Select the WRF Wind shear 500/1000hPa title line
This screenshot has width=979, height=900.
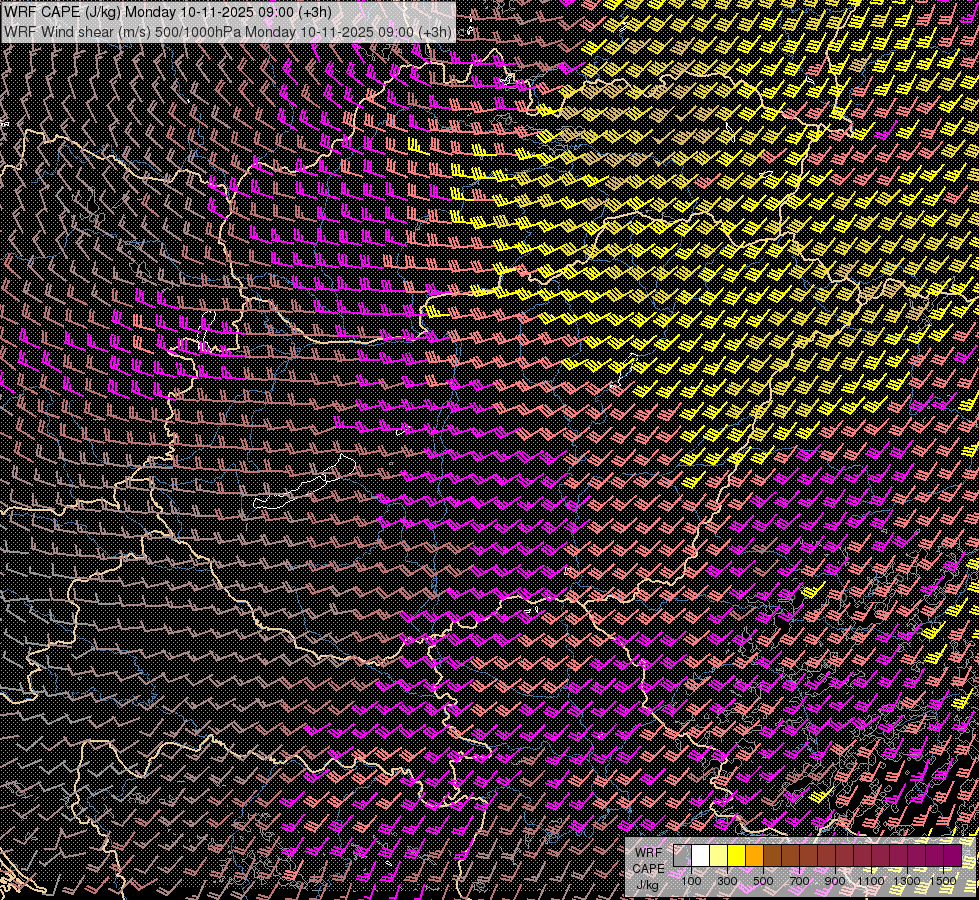pyautogui.click(x=228, y=31)
